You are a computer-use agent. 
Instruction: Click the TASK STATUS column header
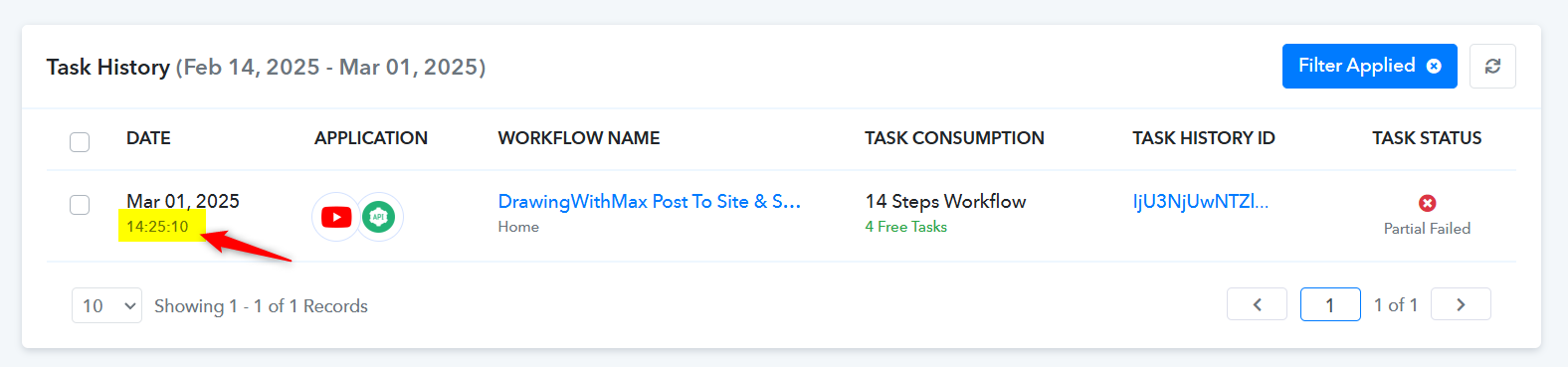click(1427, 138)
